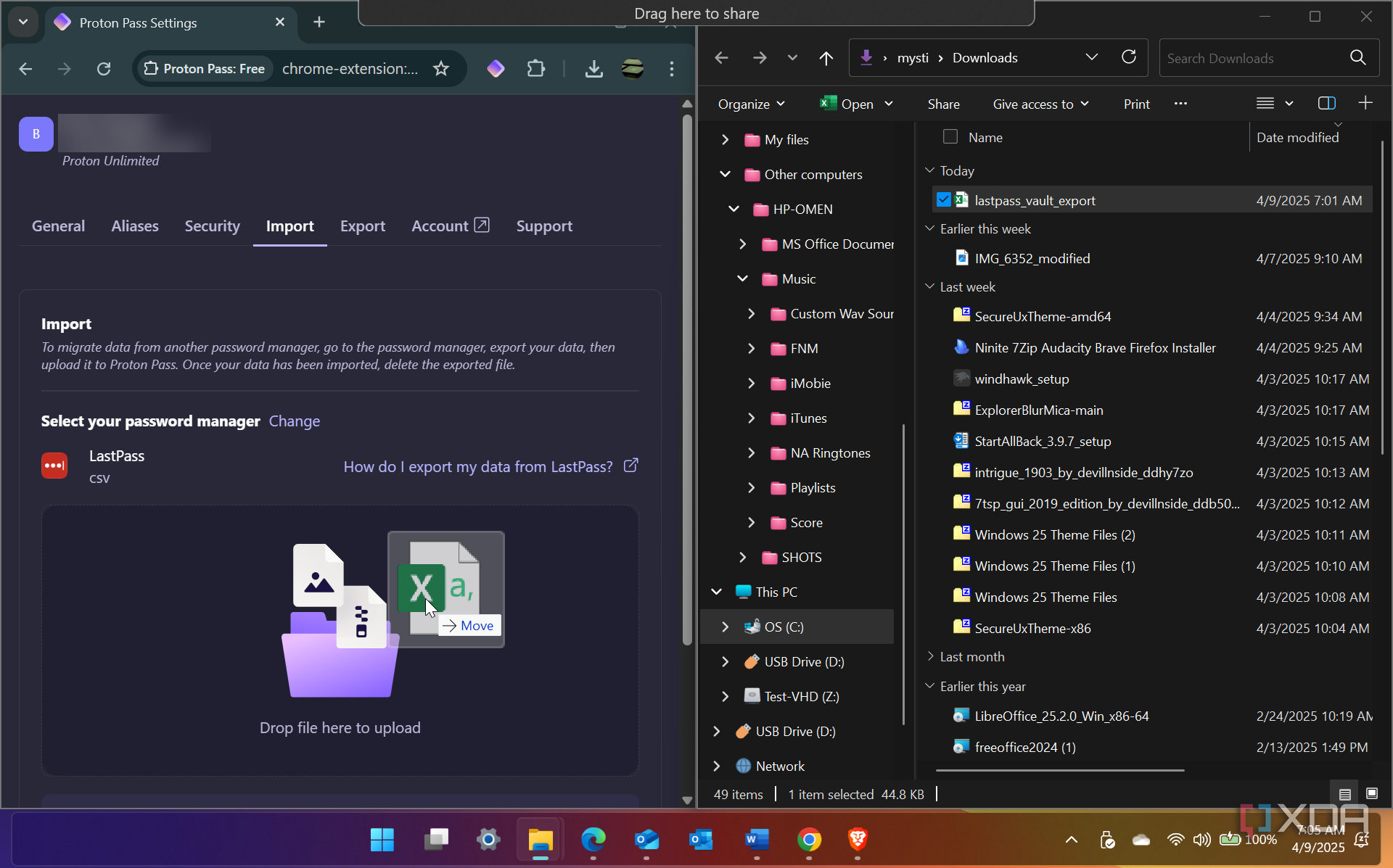Screen dimensions: 1393x868
Task: Open the Account tab link
Action: click(x=450, y=226)
